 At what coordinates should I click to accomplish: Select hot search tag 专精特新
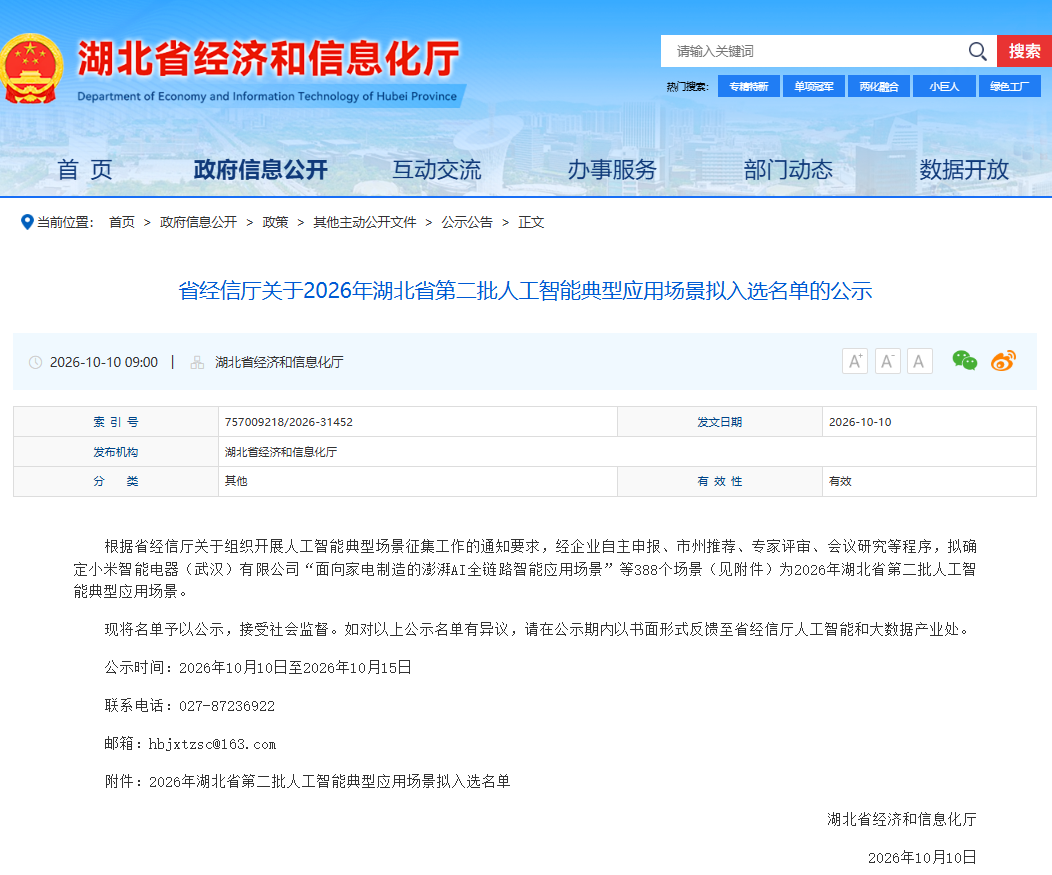click(x=749, y=87)
